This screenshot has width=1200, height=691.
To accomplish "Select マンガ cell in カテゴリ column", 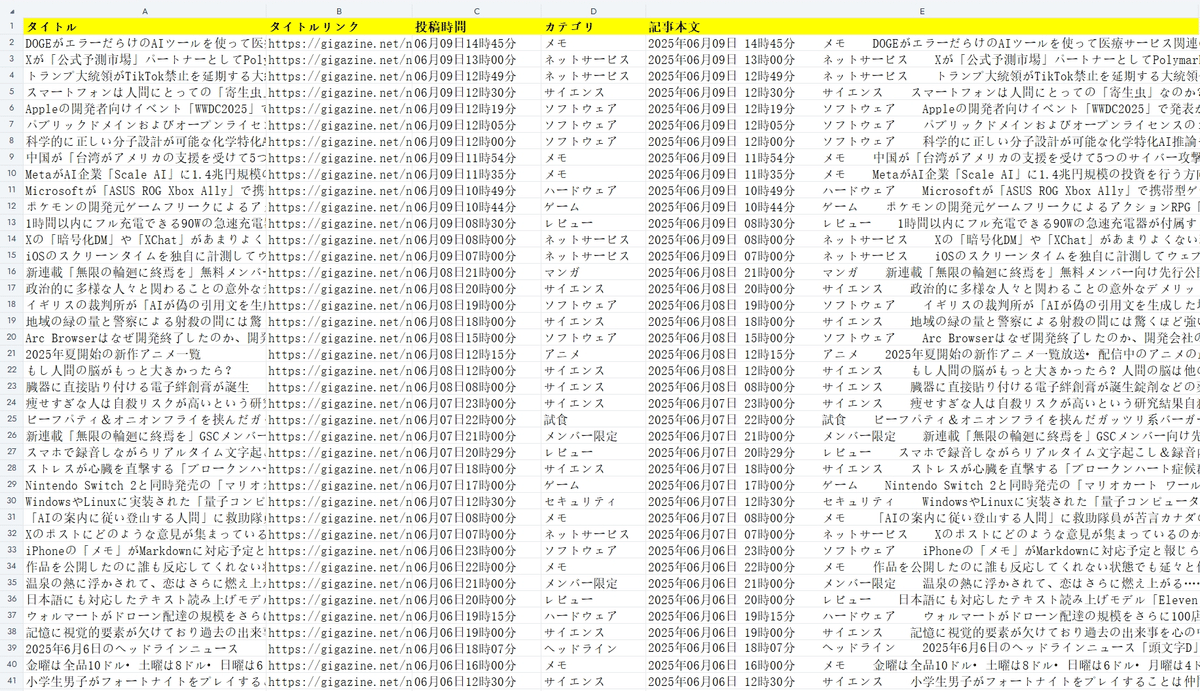I will coord(593,271).
